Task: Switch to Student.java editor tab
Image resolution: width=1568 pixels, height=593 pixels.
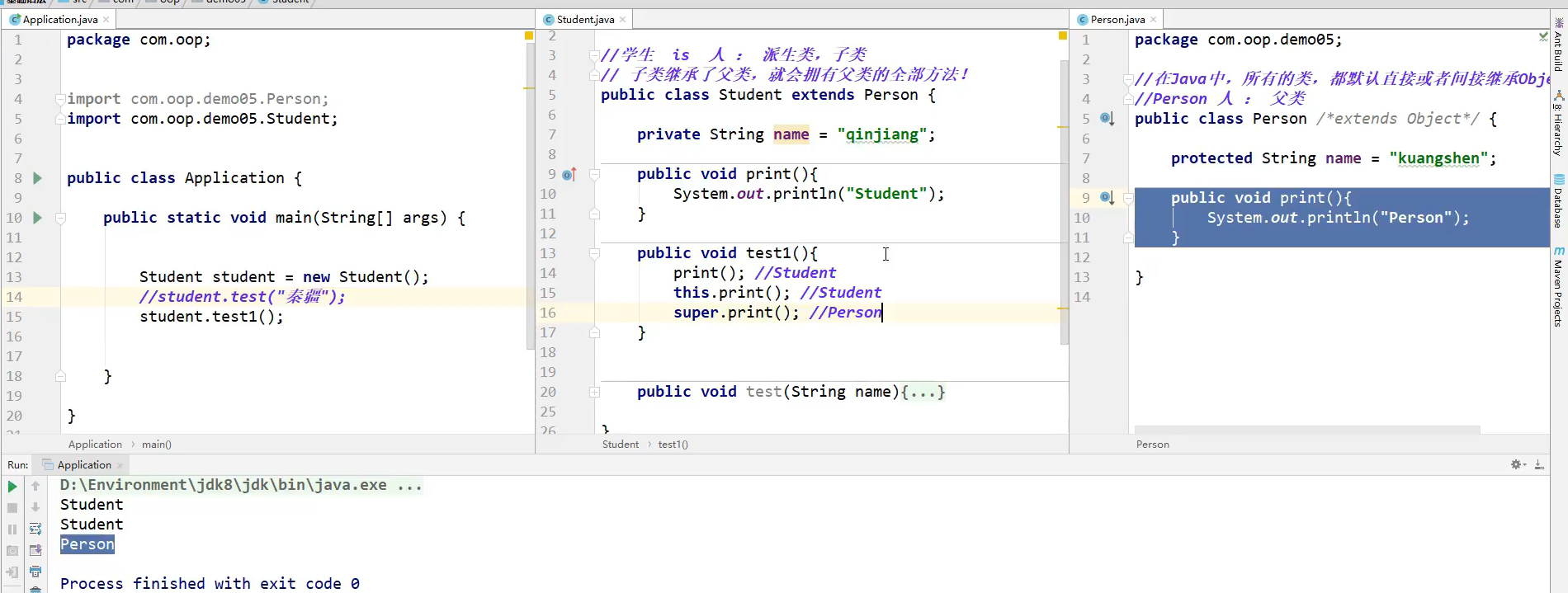Action: [585, 20]
